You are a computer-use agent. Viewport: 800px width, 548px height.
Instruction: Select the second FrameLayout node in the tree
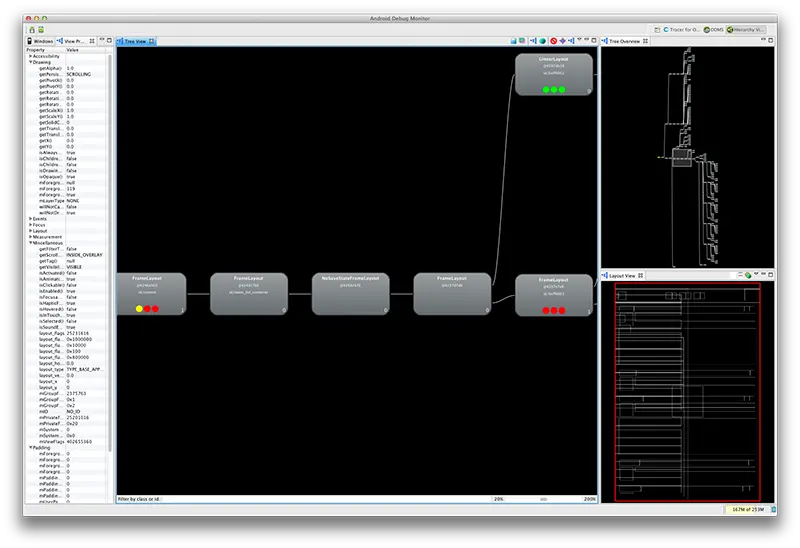249,294
